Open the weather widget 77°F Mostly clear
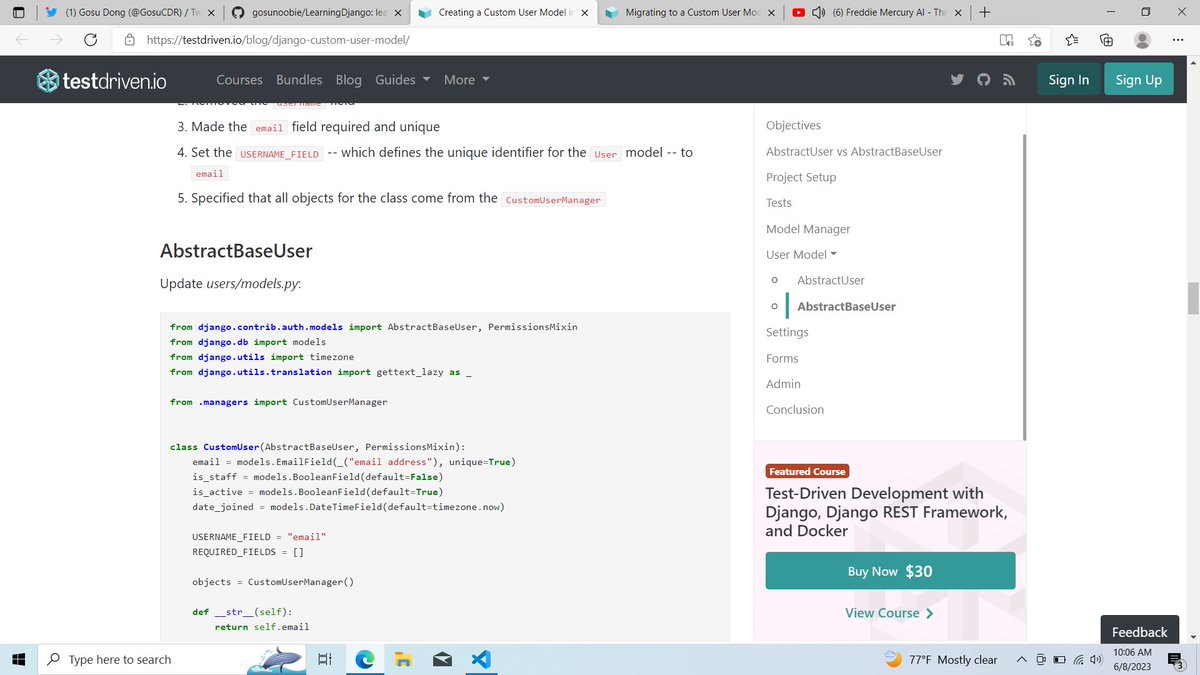The width and height of the screenshot is (1200, 675). (x=941, y=659)
